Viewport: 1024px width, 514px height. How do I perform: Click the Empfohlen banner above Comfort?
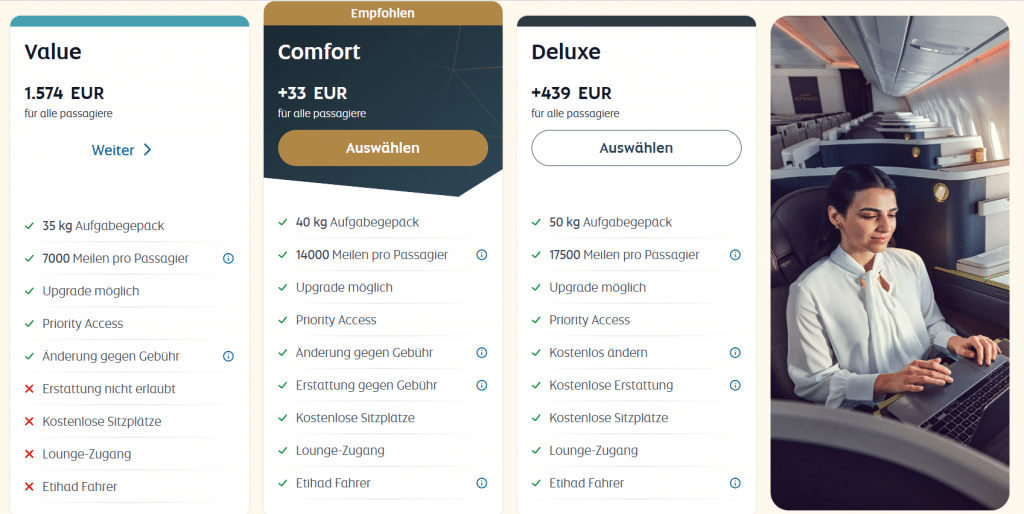pos(383,14)
